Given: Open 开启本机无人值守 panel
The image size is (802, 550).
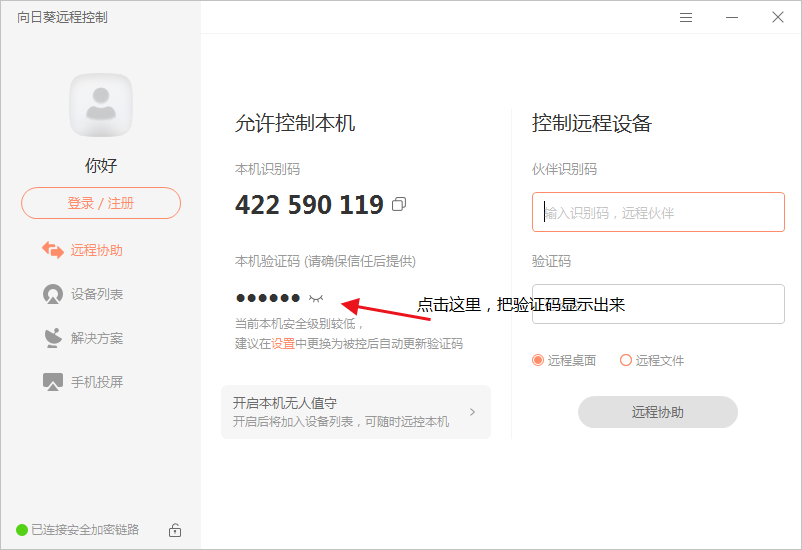Looking at the screenshot, I should pyautogui.click(x=356, y=412).
